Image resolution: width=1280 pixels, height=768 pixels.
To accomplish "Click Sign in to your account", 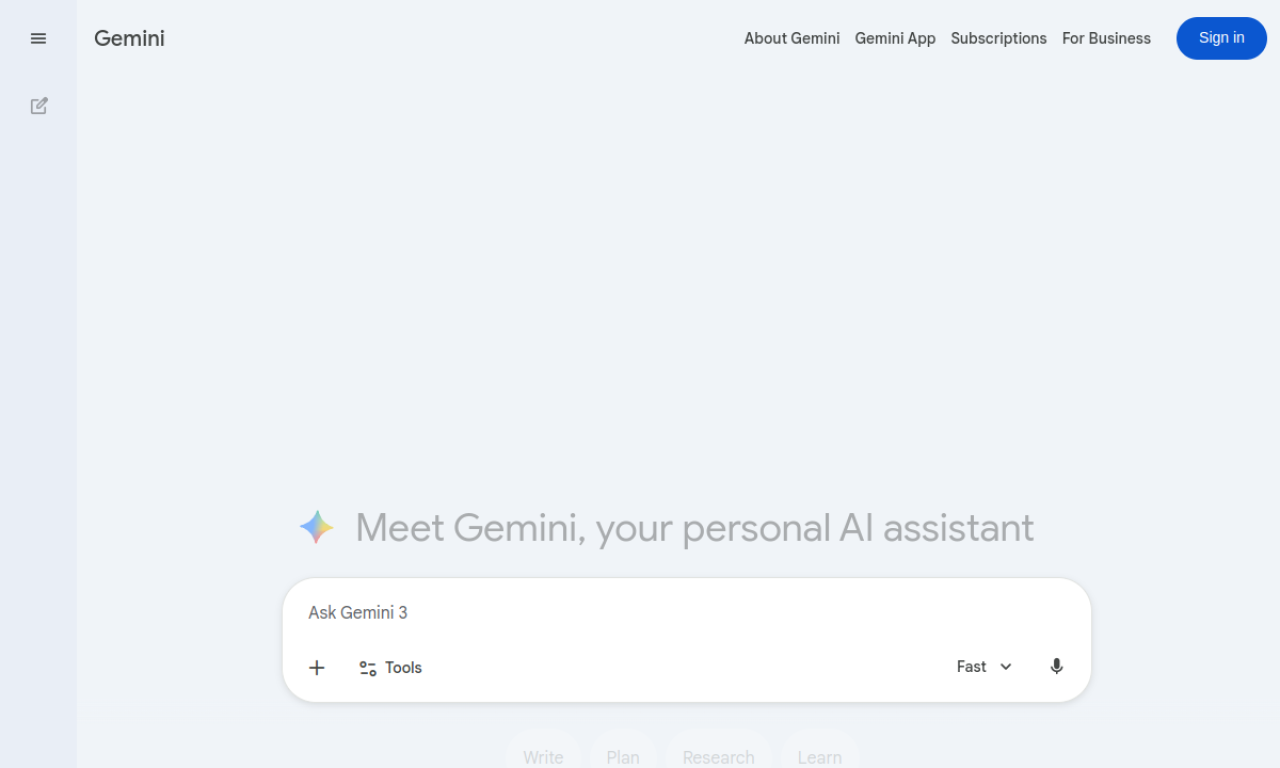I will pos(1221,38).
